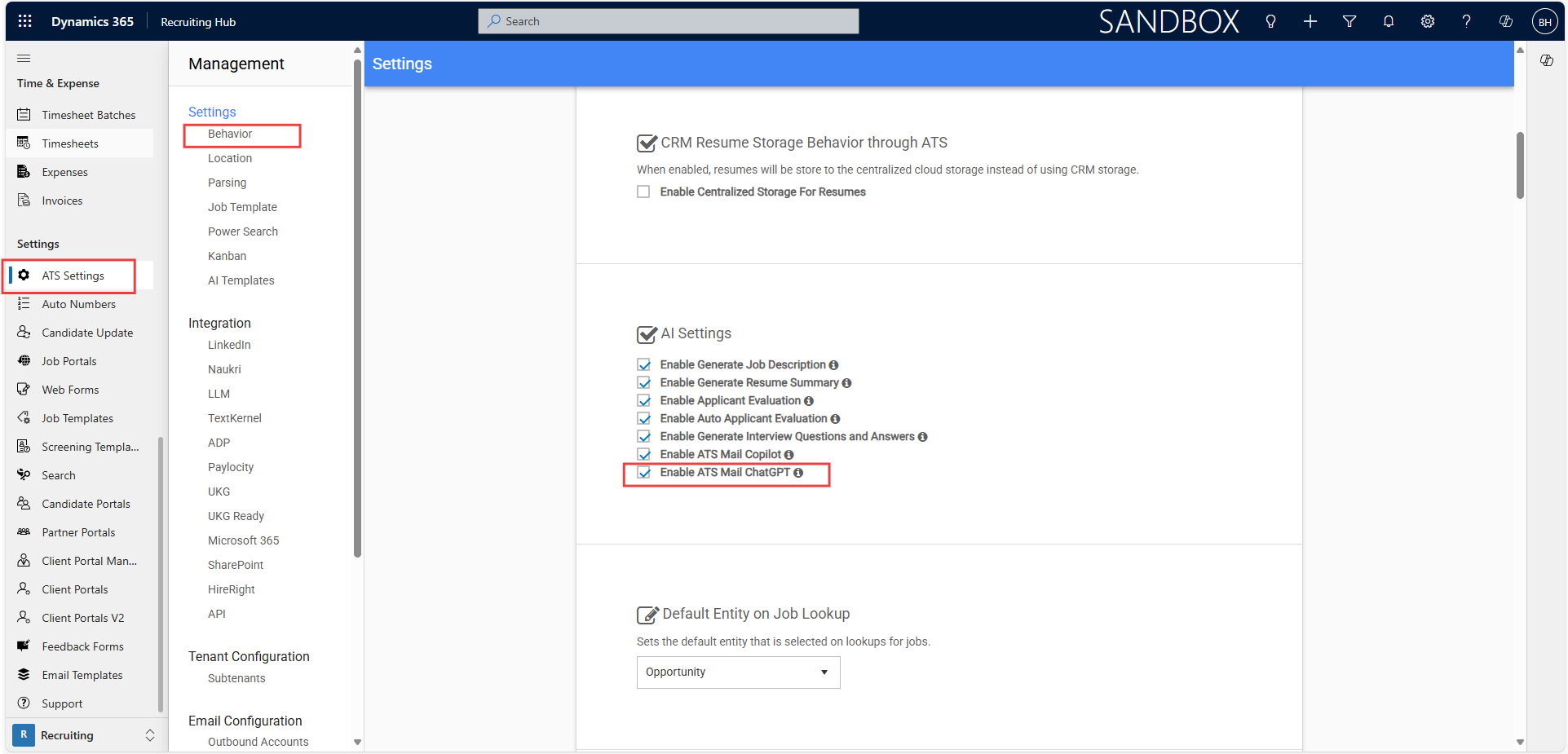Viewport: 1568px width, 754px height.
Task: Click the lightbulb assistant icon in header
Action: pyautogui.click(x=1270, y=21)
